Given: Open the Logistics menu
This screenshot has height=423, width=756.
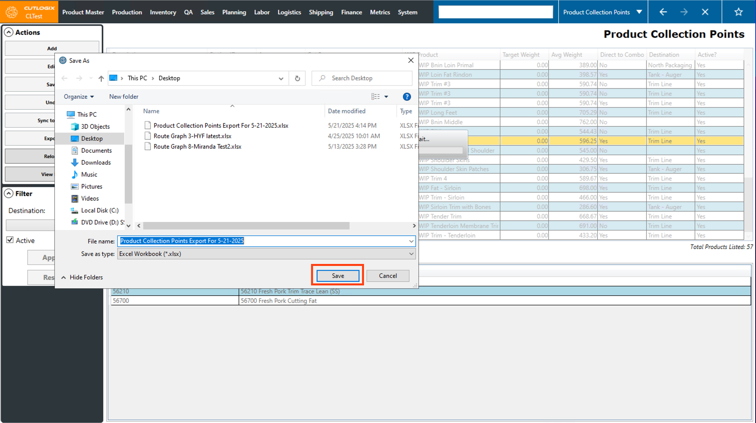Looking at the screenshot, I should point(289,12).
